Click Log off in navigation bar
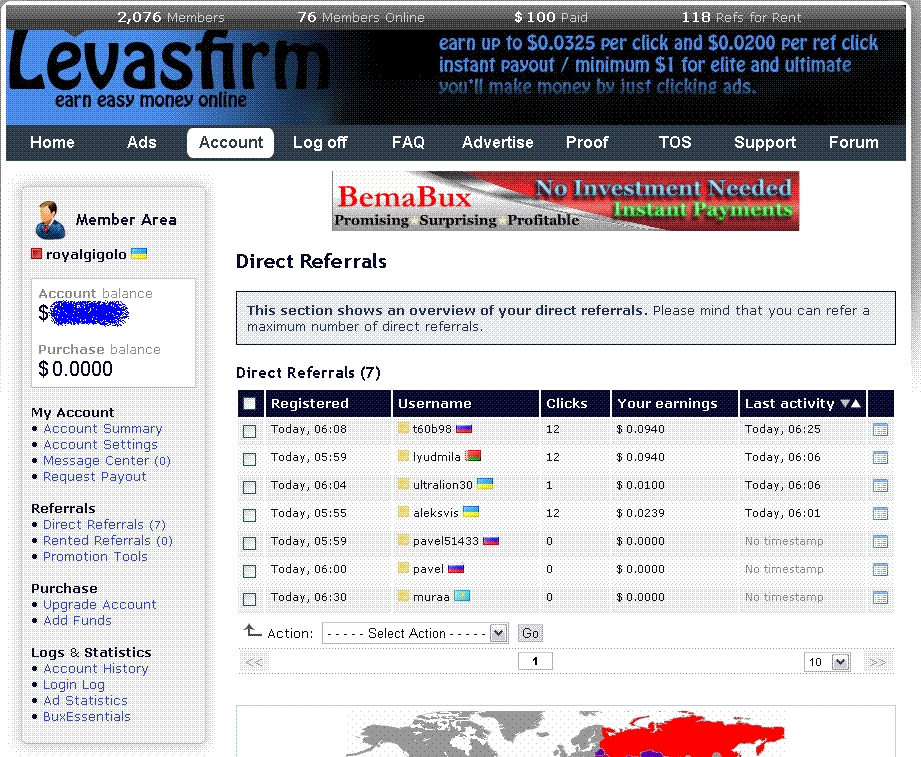Image resolution: width=921 pixels, height=757 pixels. [x=320, y=143]
